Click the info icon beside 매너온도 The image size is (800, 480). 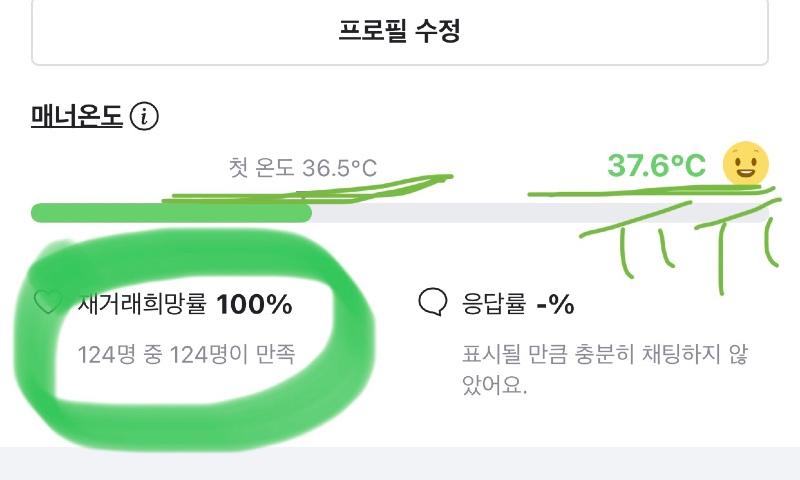pos(146,117)
